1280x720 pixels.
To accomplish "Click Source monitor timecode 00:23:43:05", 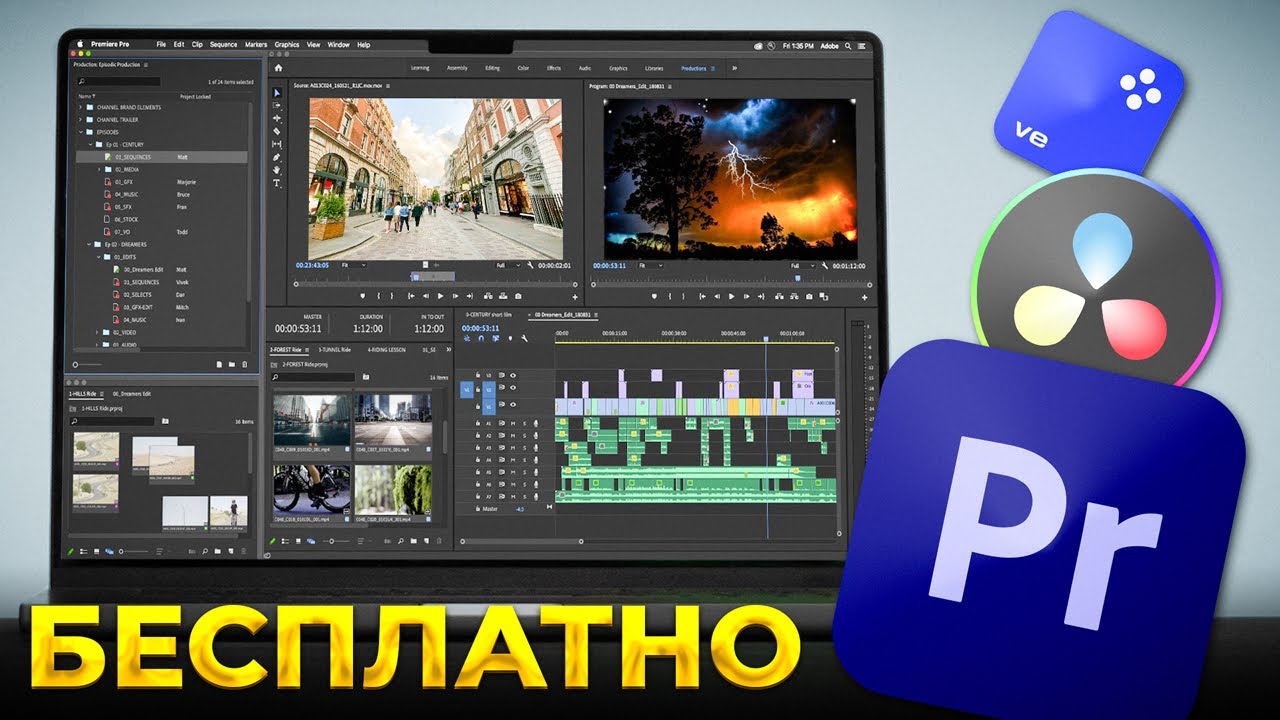I will pos(314,265).
